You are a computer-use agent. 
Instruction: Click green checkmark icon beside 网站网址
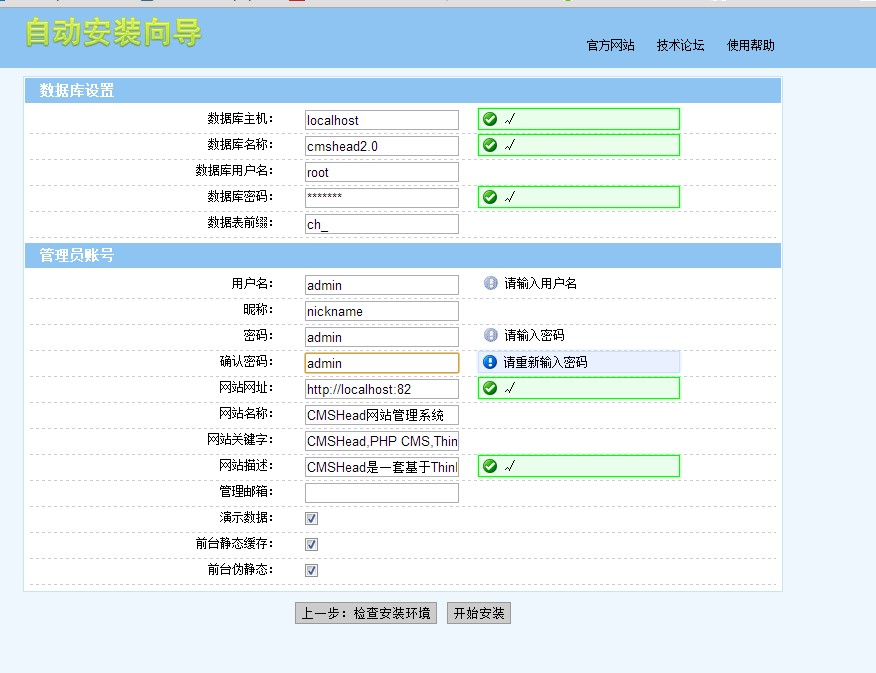[490, 388]
